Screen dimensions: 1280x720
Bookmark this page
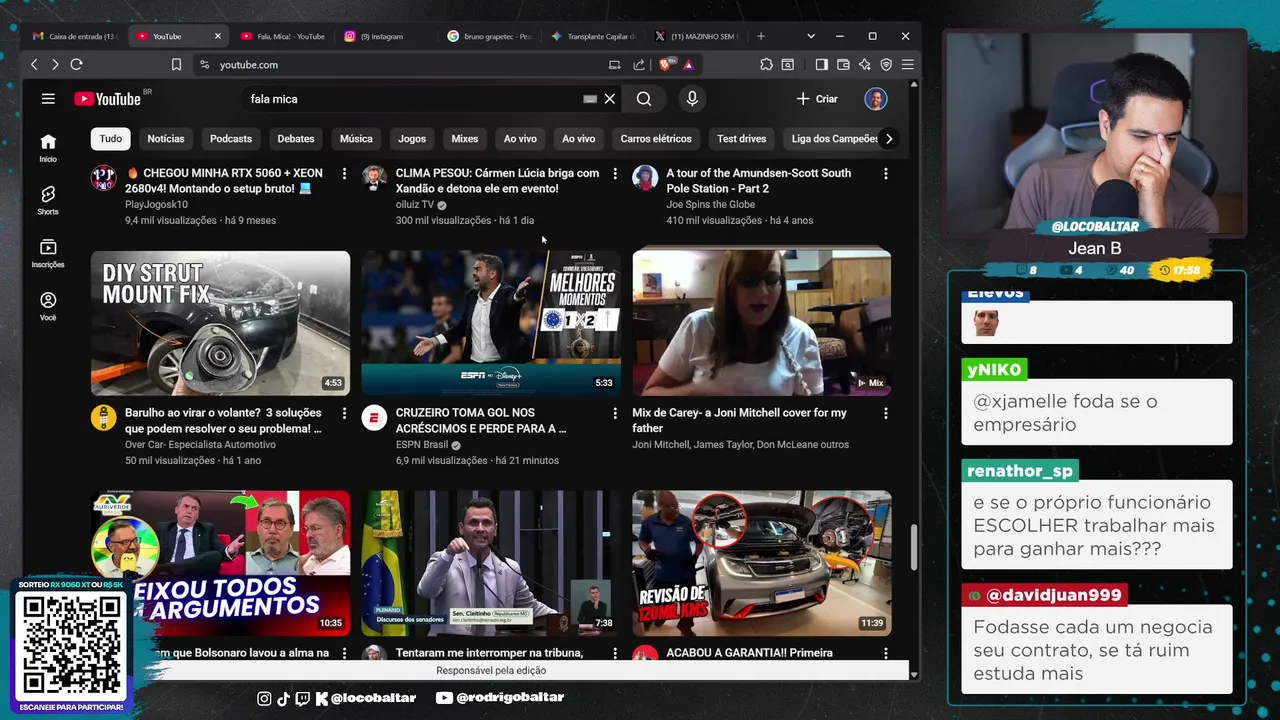tap(176, 64)
